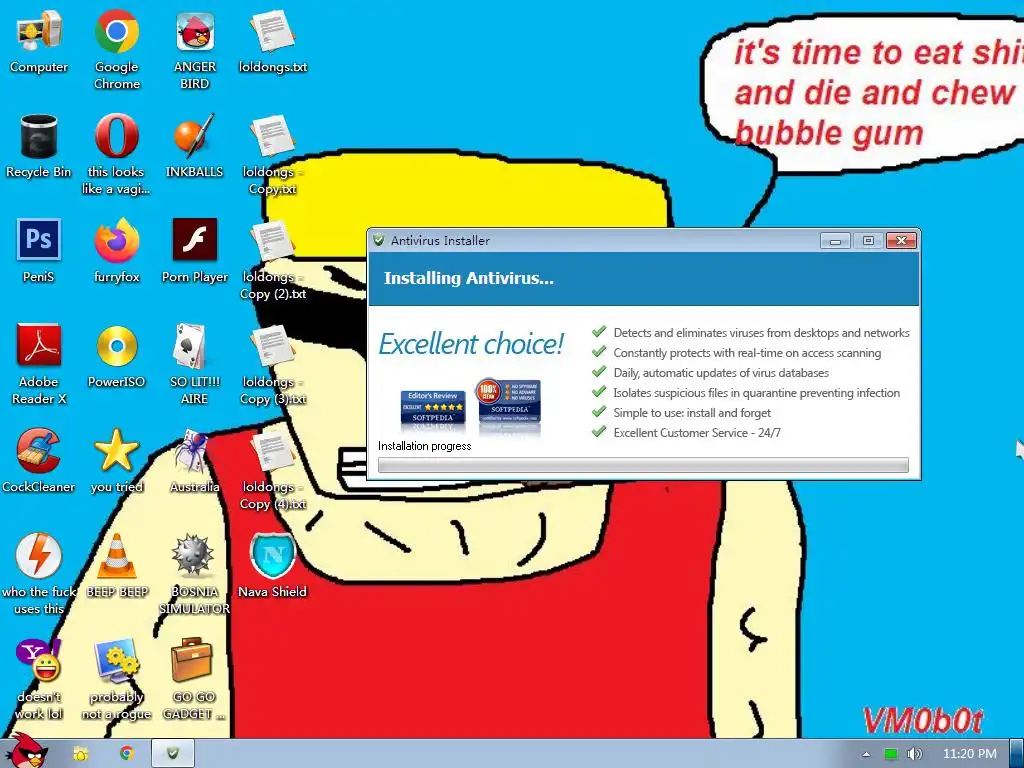Click the Softpedia Editor's Review badge

[433, 409]
